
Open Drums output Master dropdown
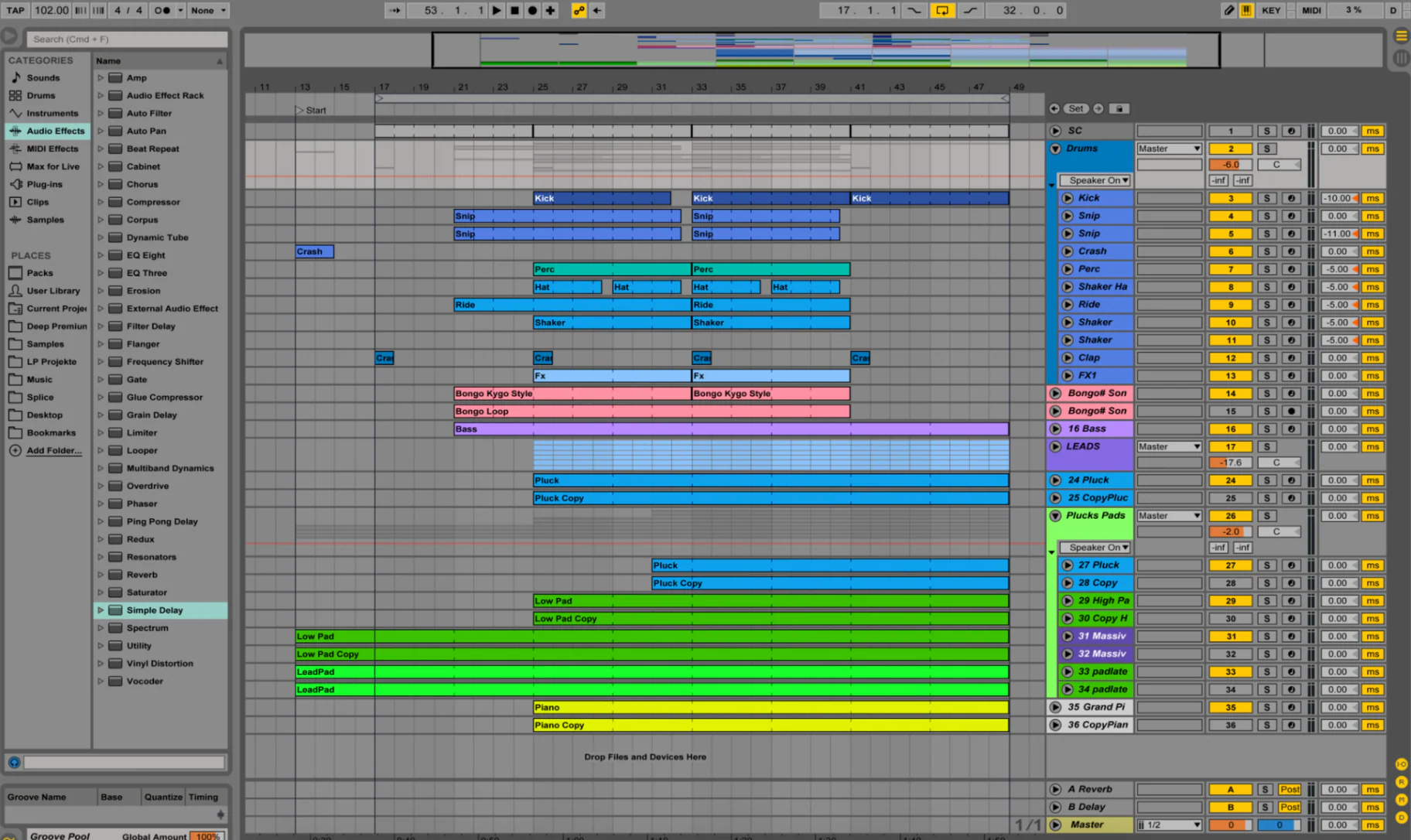1169,149
